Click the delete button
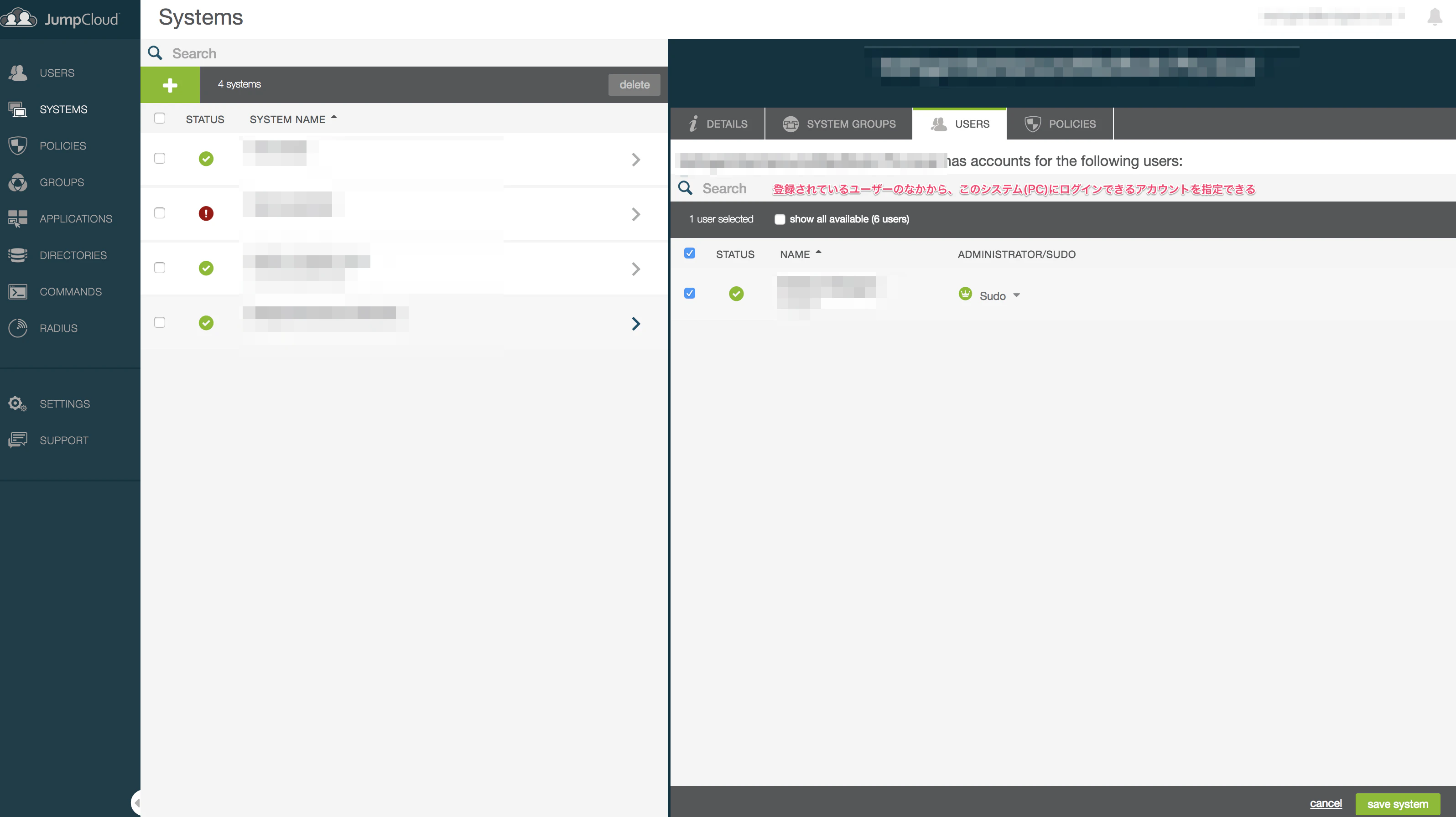The height and width of the screenshot is (817, 1456). click(x=634, y=85)
